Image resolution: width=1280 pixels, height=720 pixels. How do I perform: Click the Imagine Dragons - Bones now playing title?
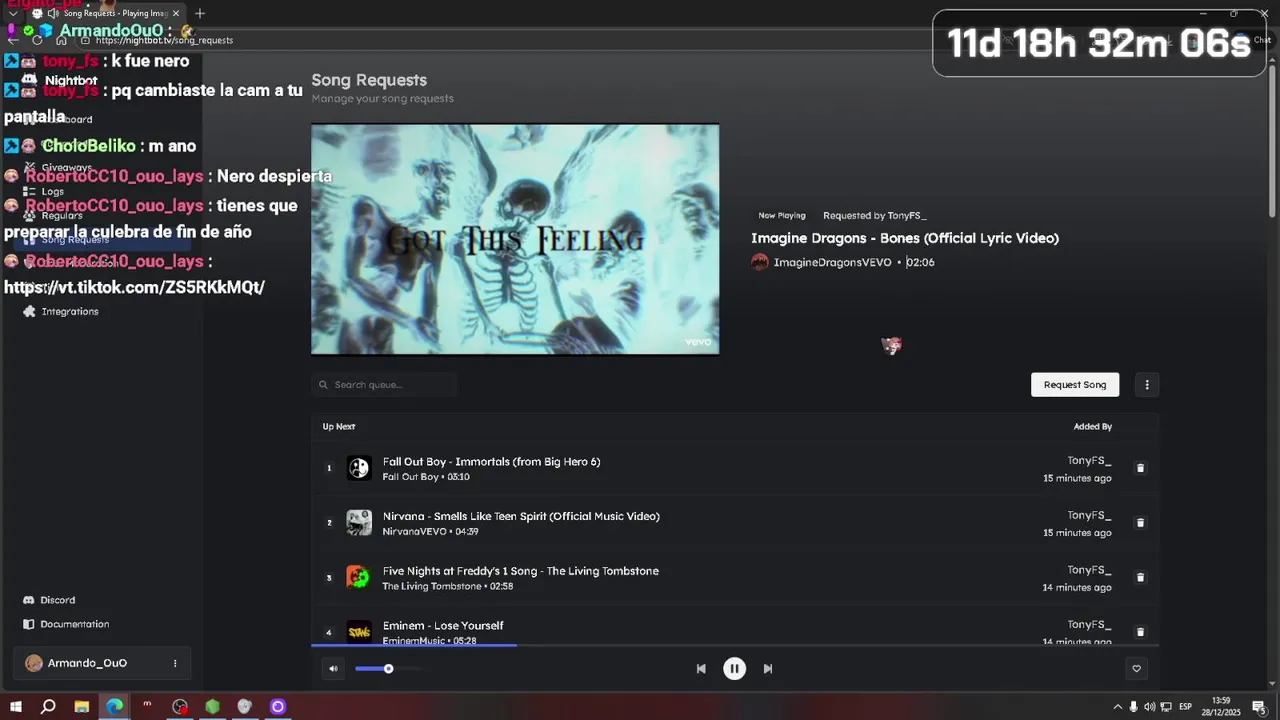tap(905, 238)
